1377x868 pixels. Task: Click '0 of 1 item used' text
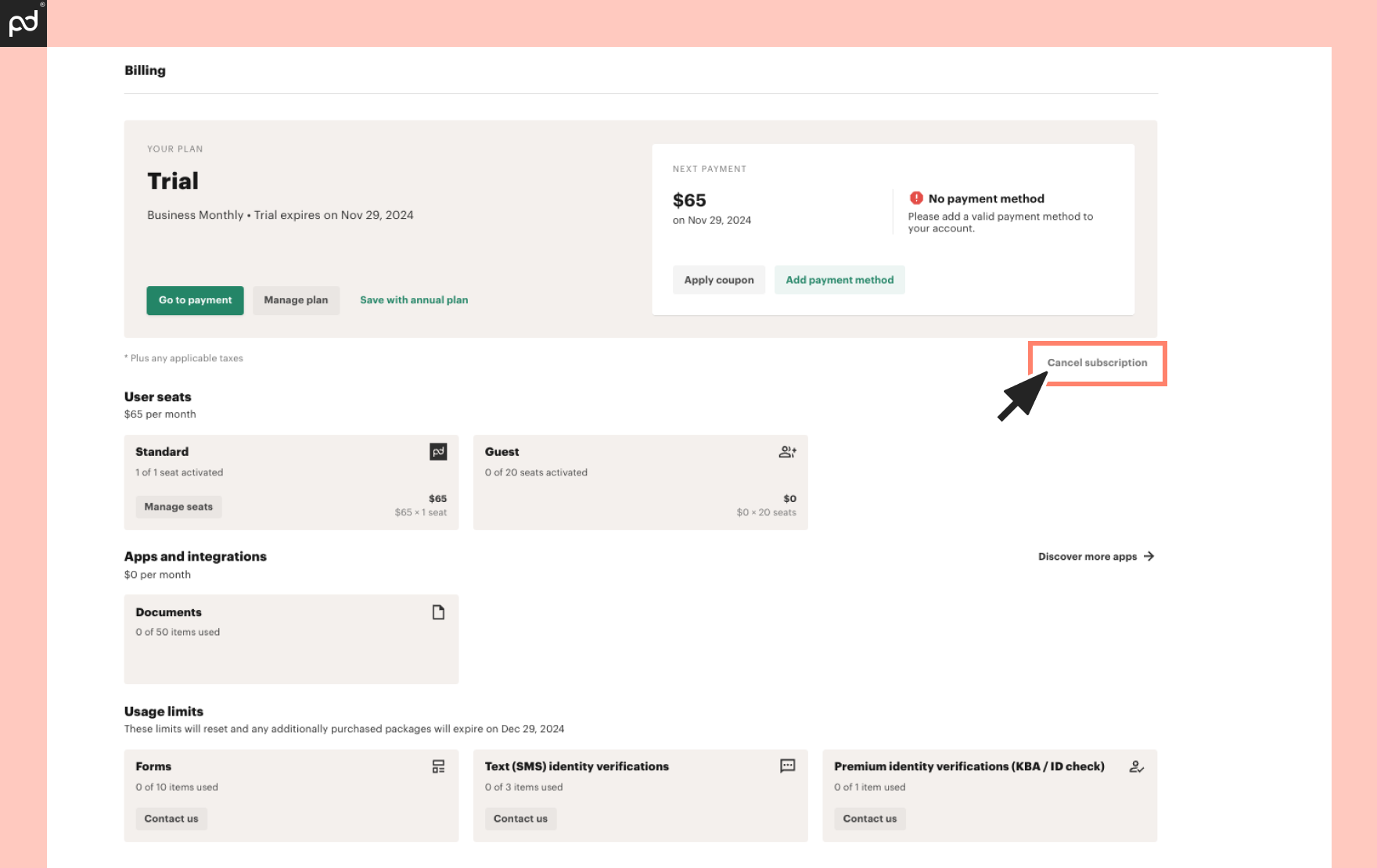[x=869, y=787]
